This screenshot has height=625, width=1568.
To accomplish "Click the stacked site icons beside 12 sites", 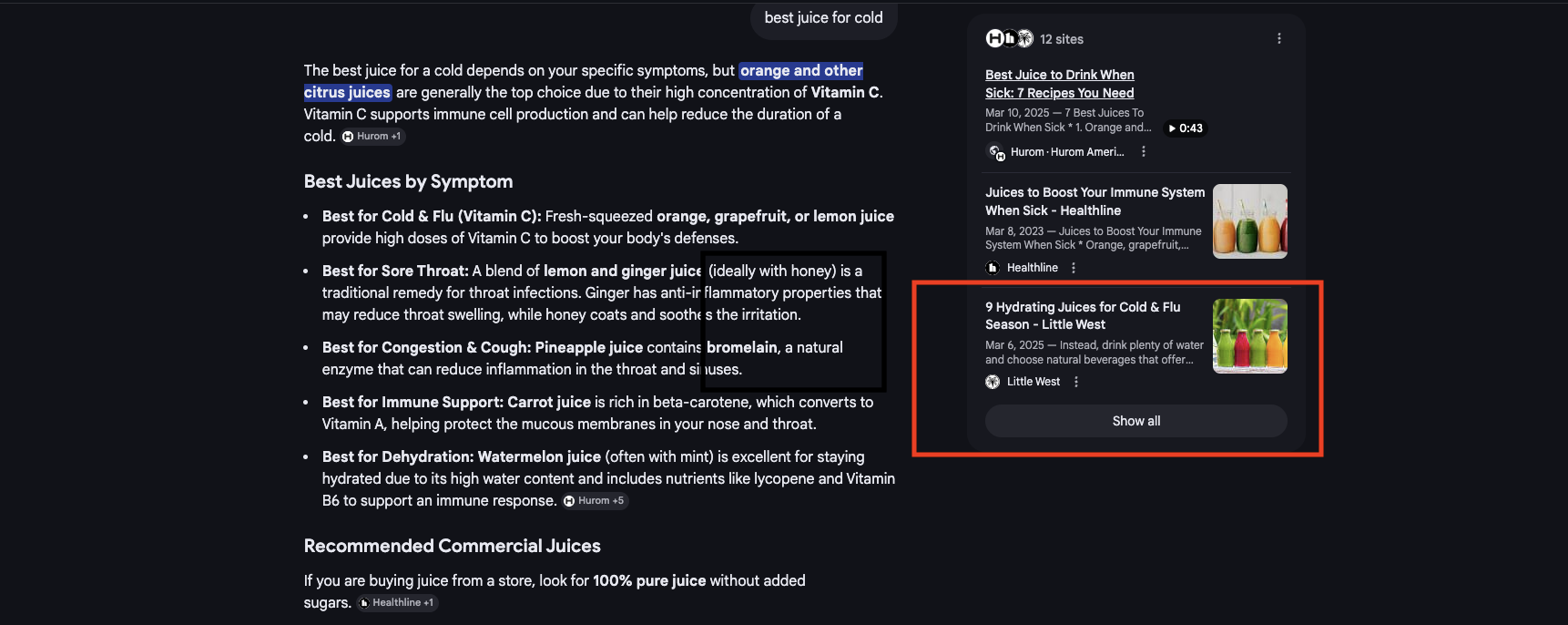I will coord(1009,39).
